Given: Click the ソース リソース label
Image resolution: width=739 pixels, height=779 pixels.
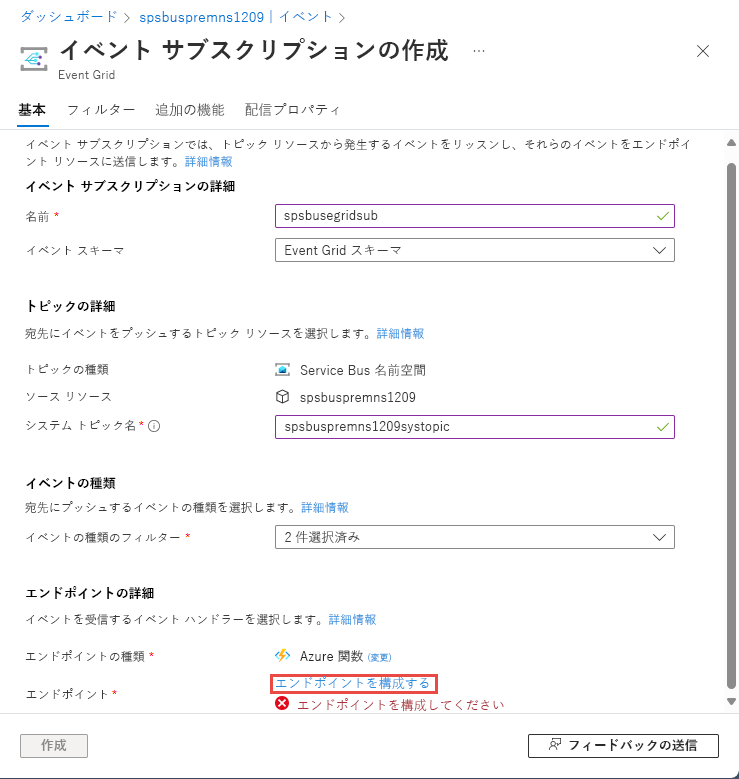Looking at the screenshot, I should pyautogui.click(x=69, y=397).
